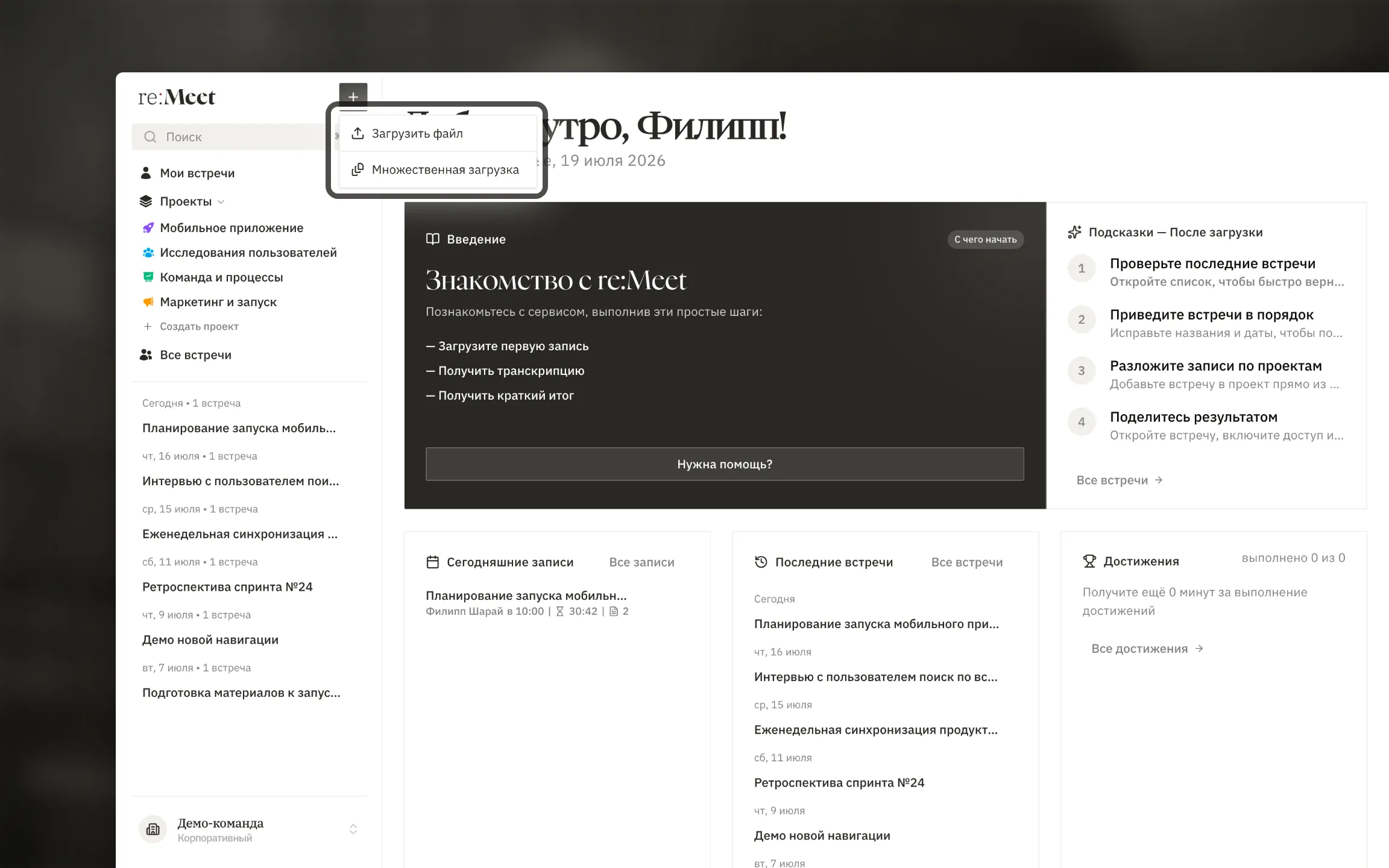Click hourglass icon next to 30:42
Screen dimensions: 1389x868
(559, 611)
